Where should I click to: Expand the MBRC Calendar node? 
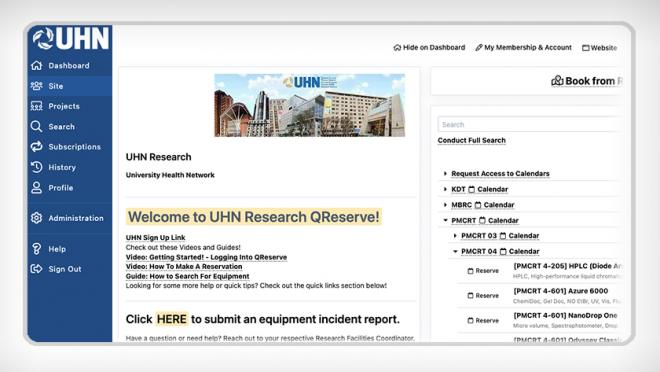tap(445, 205)
